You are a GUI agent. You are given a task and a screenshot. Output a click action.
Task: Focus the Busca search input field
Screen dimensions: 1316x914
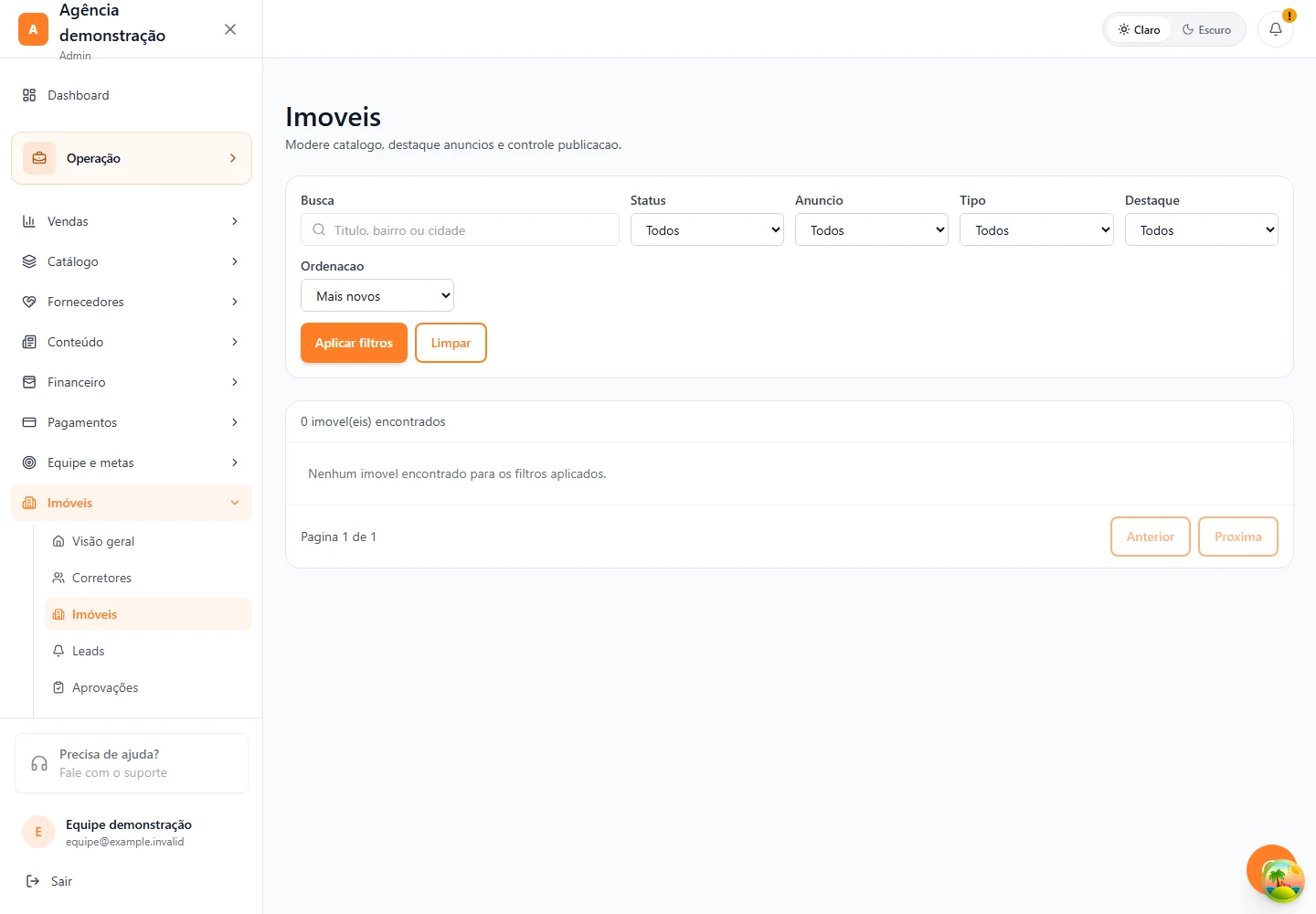coord(460,229)
